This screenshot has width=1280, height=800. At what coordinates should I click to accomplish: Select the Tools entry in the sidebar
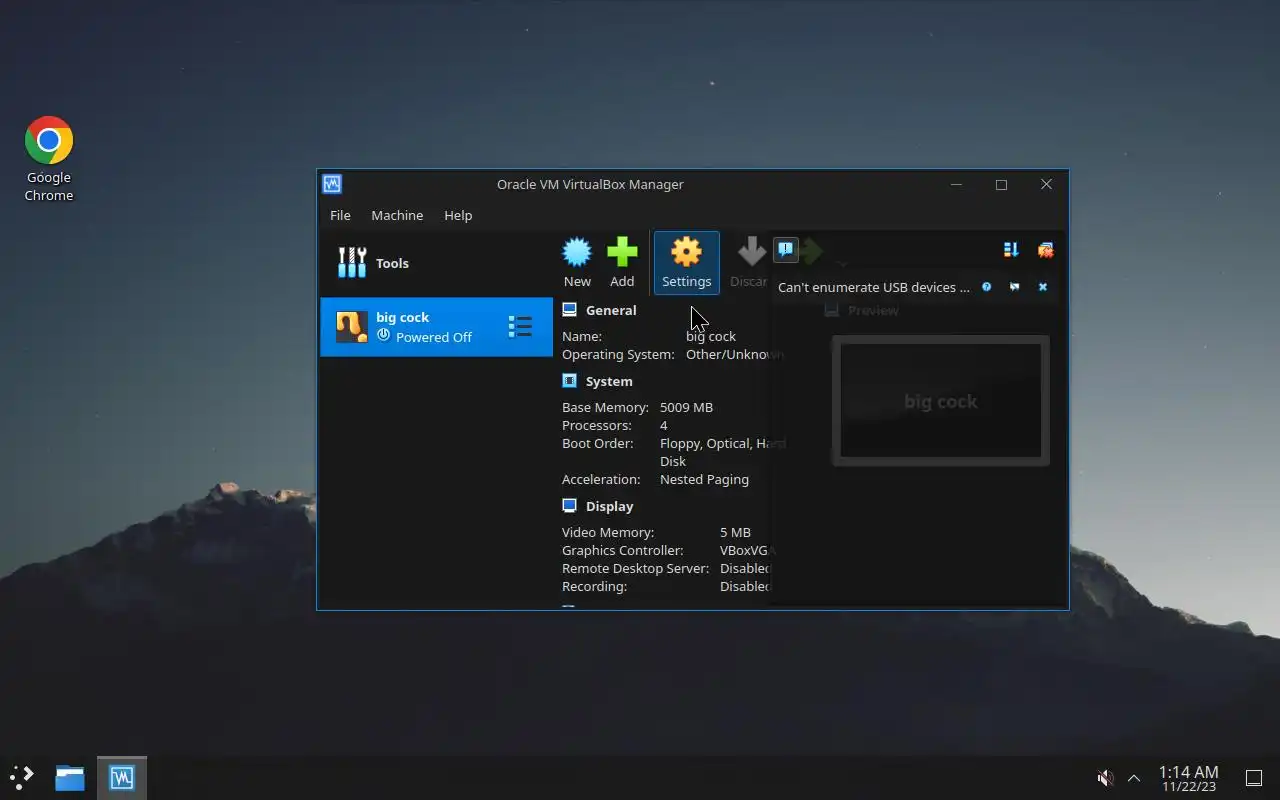click(436, 263)
